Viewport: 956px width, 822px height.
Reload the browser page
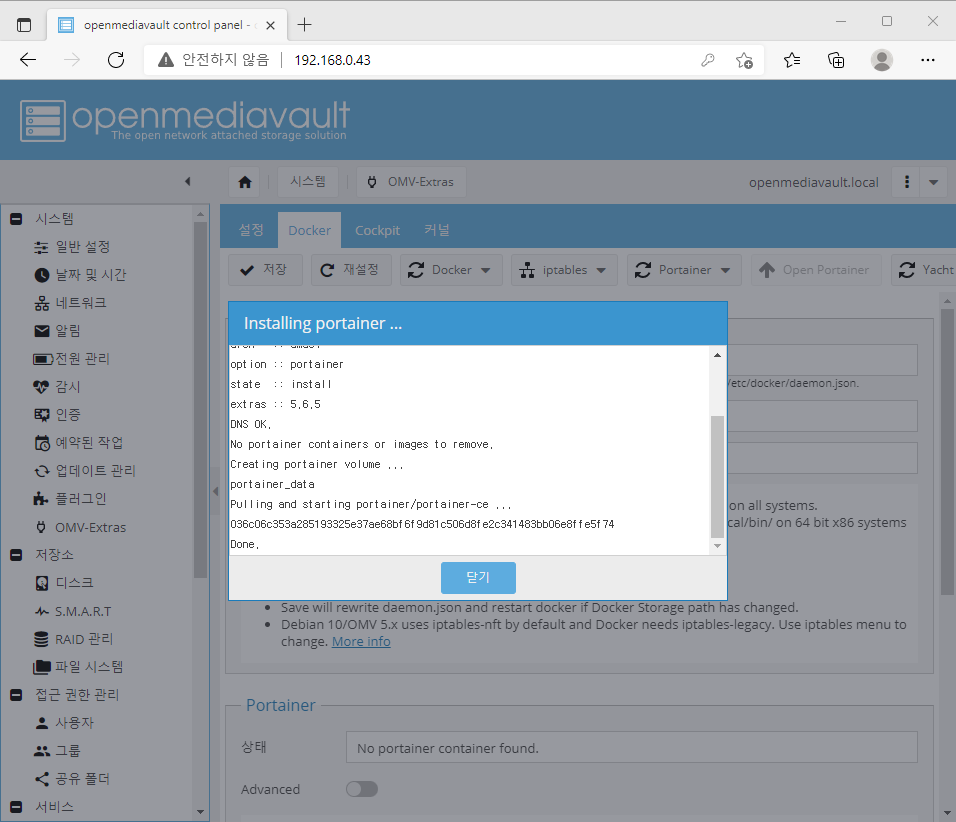(116, 60)
